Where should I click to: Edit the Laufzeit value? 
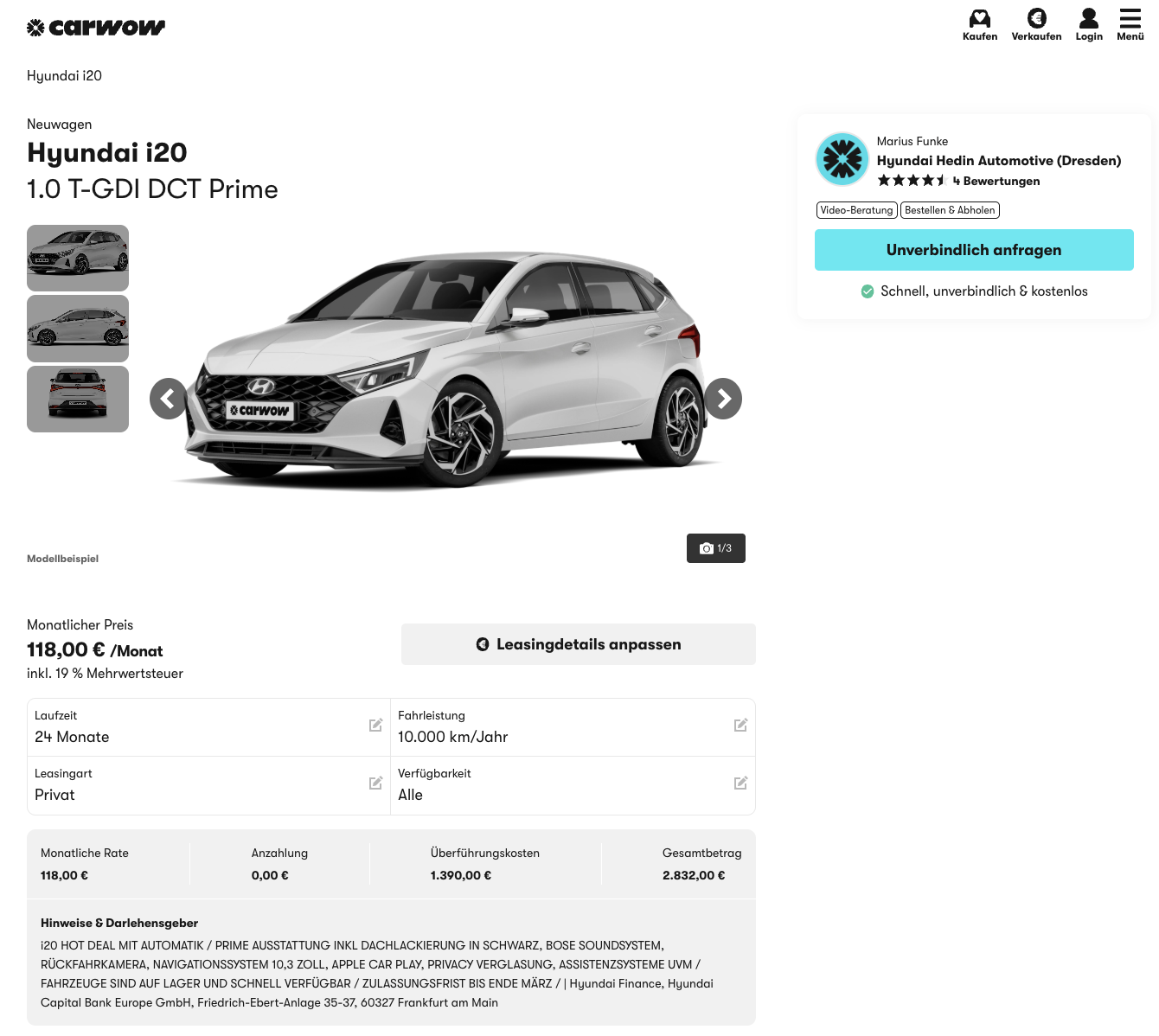[375, 726]
